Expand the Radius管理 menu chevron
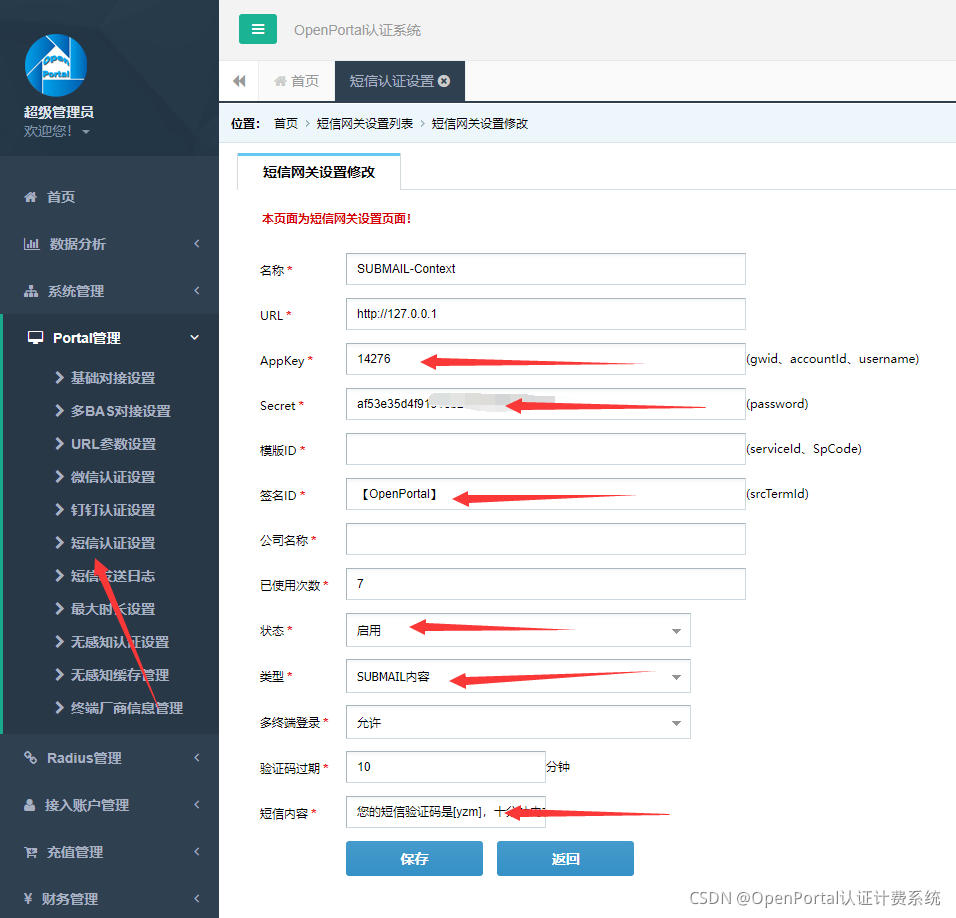956x918 pixels. click(x=196, y=758)
